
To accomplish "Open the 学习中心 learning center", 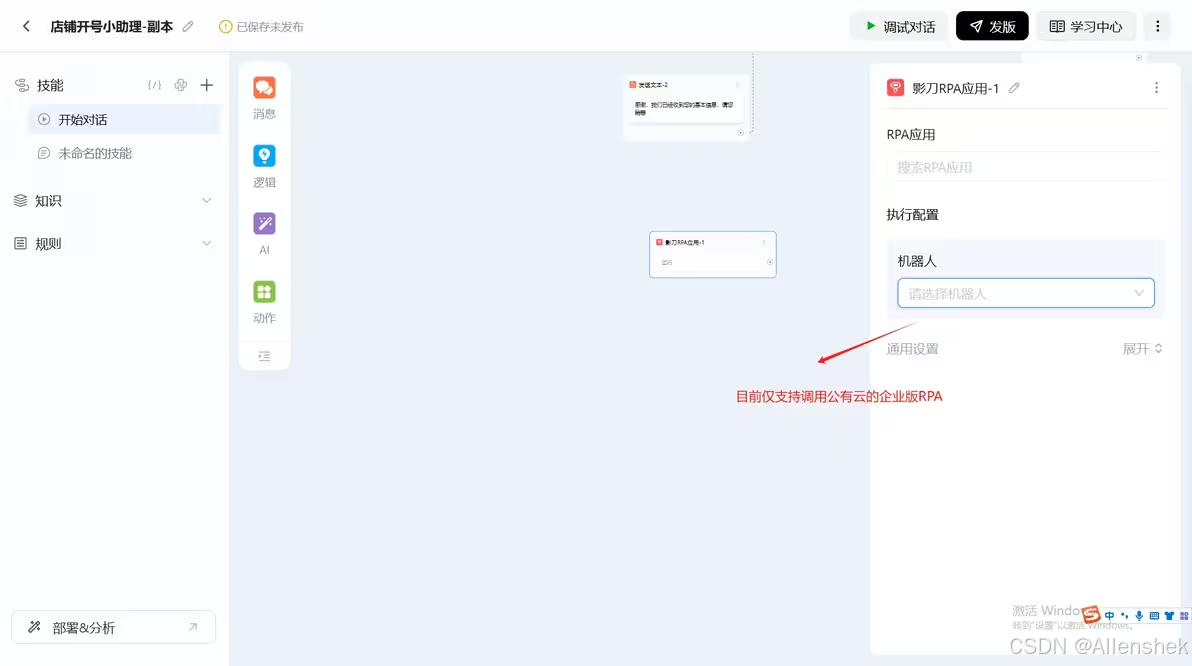I will 1086,27.
